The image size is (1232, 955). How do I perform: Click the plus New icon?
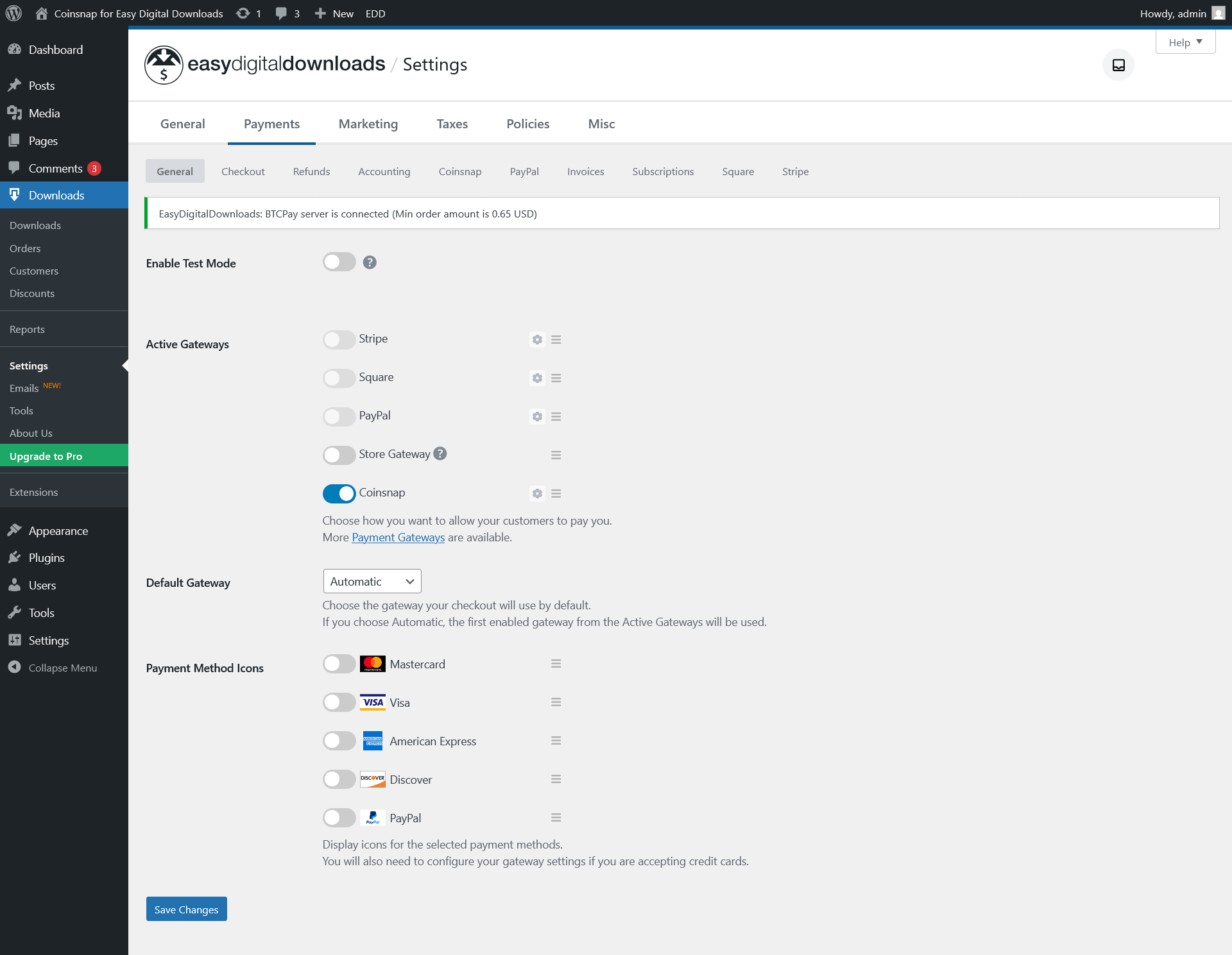320,13
